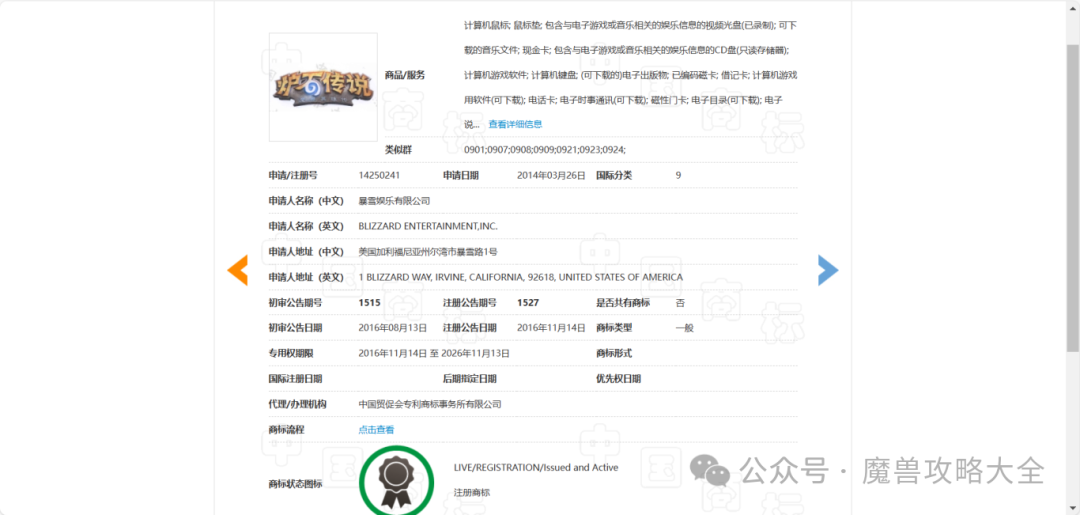Select registration announcement date 2016年11月14日
The image size is (1080, 515).
click(x=551, y=328)
